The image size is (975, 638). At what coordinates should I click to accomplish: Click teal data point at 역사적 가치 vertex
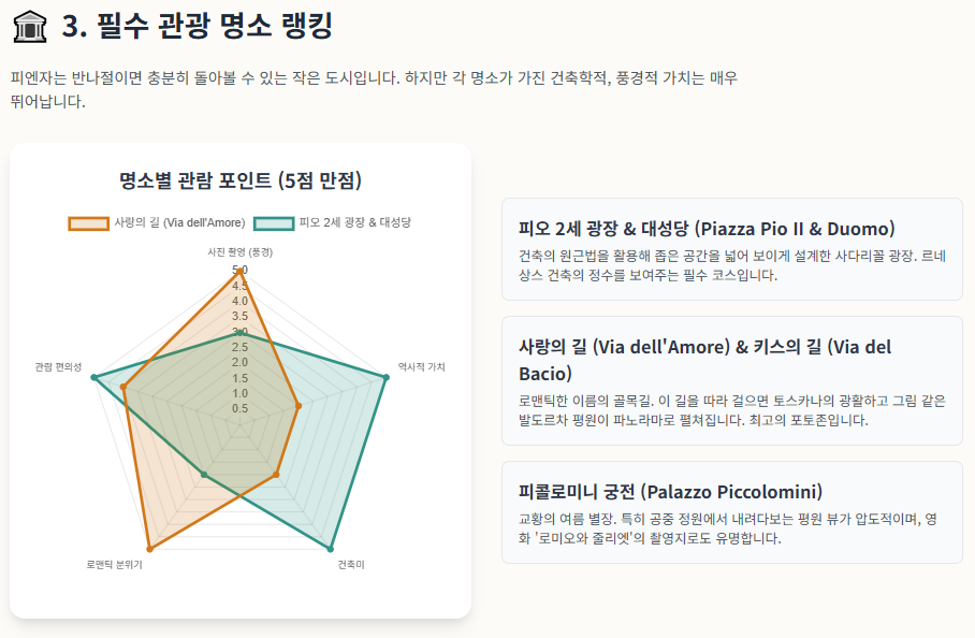[x=386, y=377]
